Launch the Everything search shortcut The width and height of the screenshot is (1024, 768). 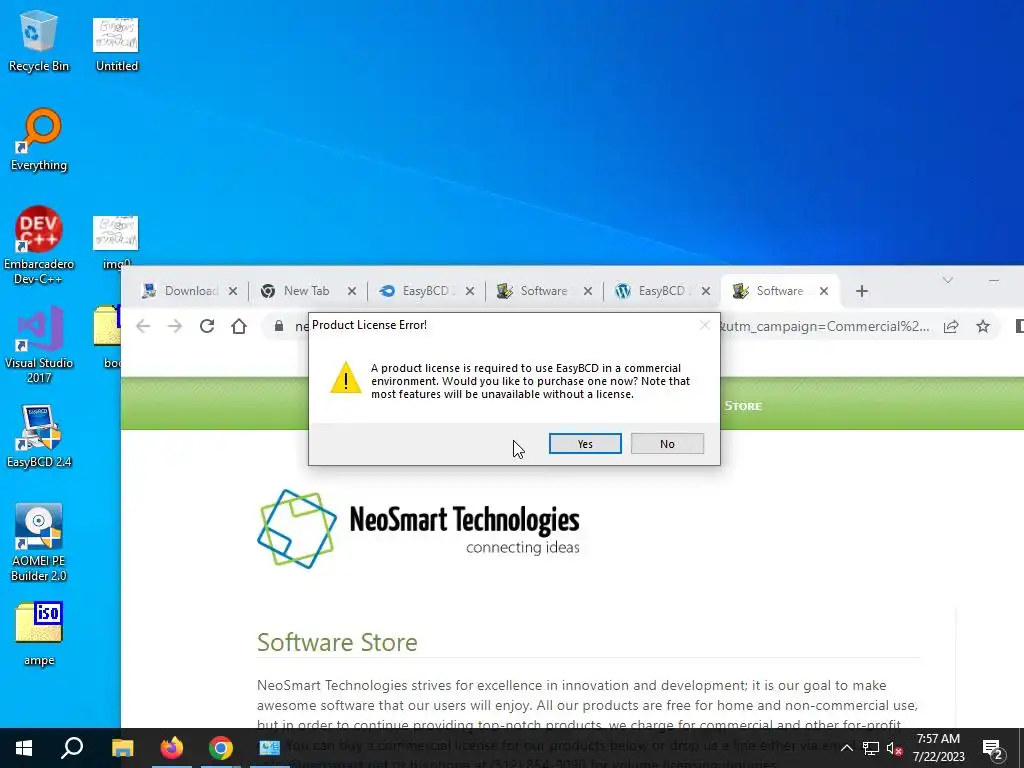point(39,140)
